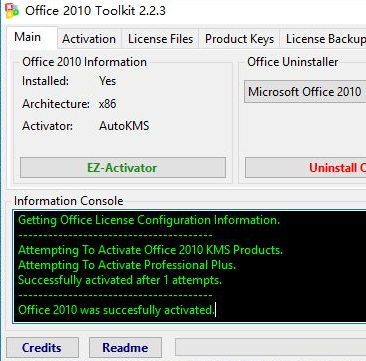Open the Readme button
Viewport: 366px width, 361px height.
(x=125, y=347)
